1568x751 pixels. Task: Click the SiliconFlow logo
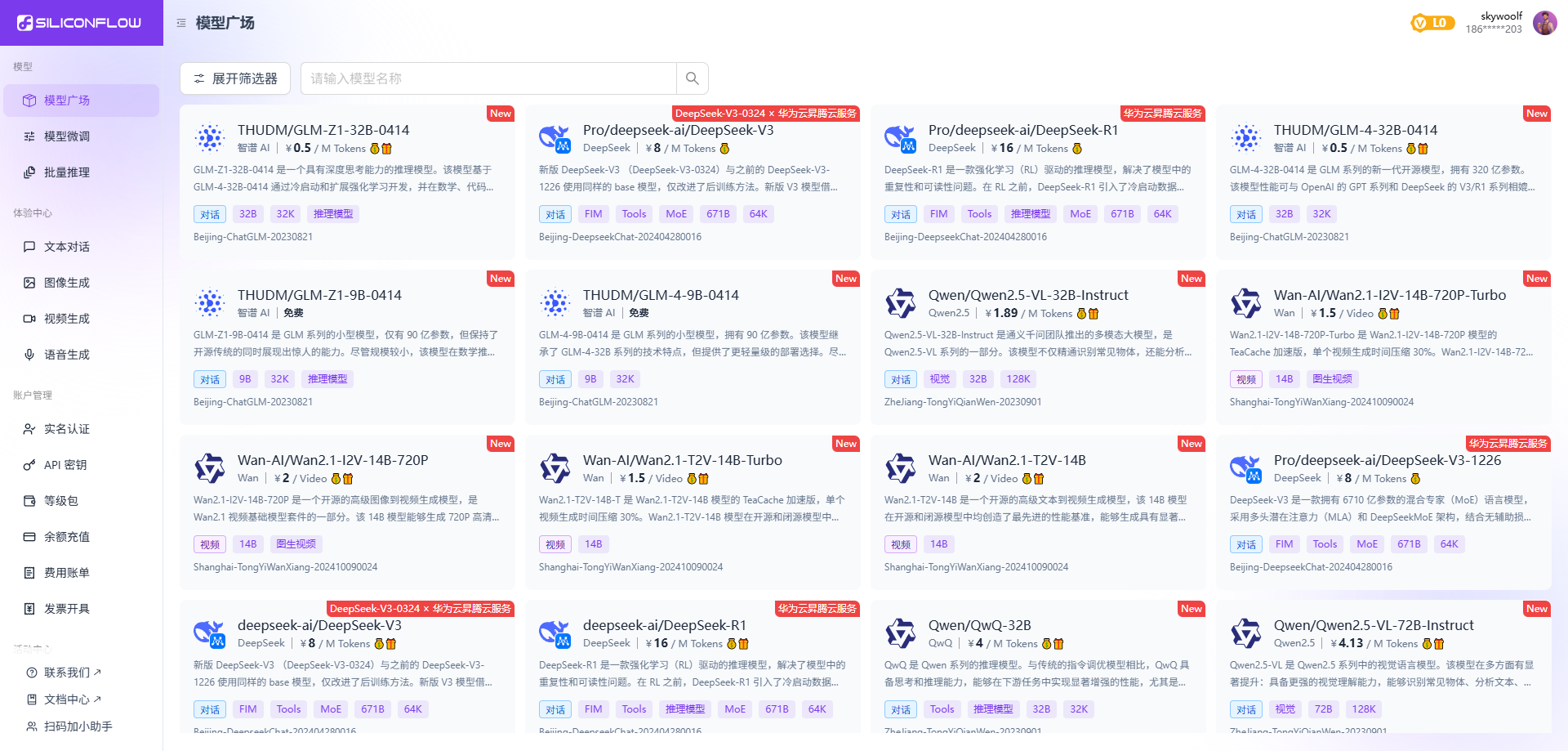80,23
